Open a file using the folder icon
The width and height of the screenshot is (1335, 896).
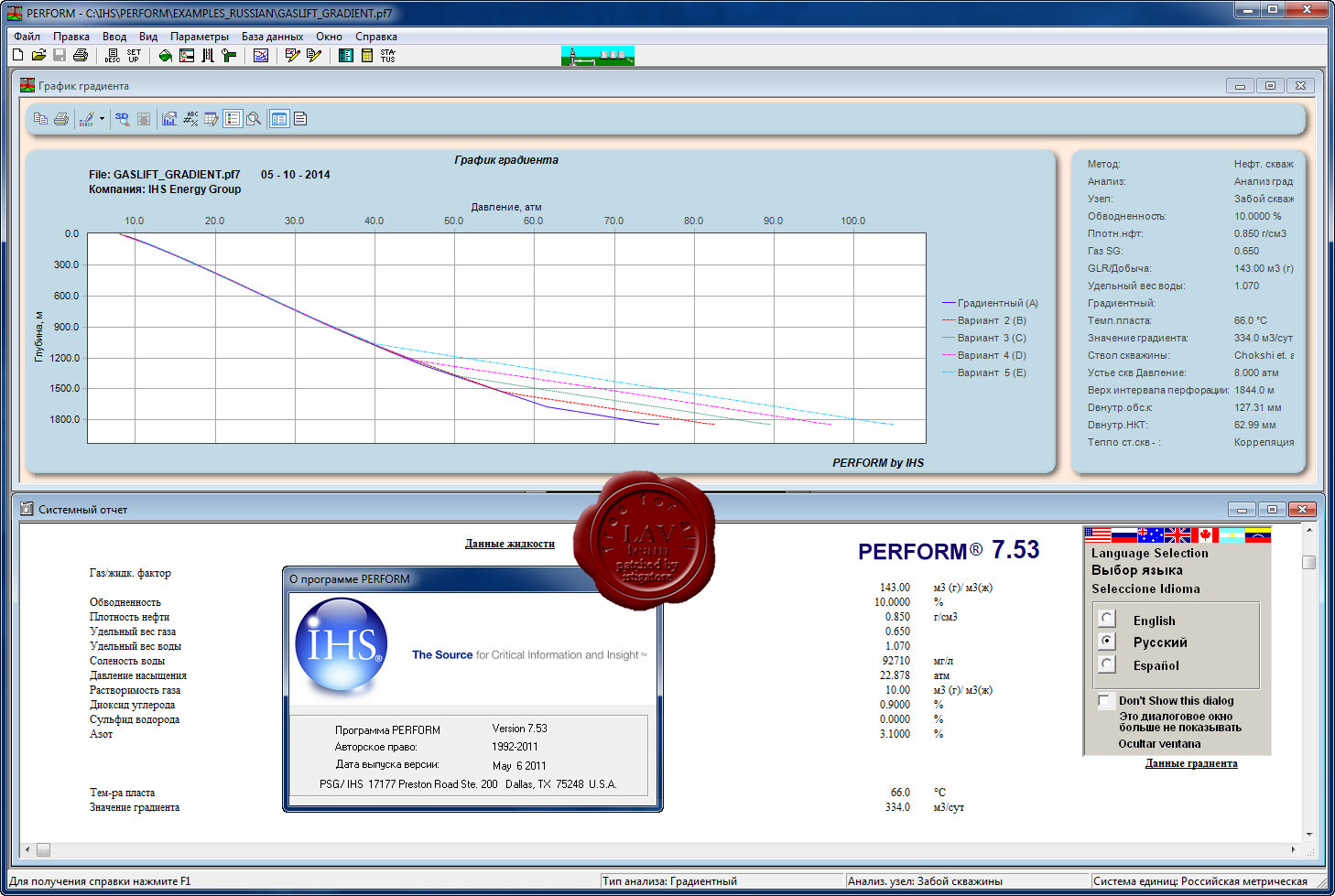tap(38, 55)
